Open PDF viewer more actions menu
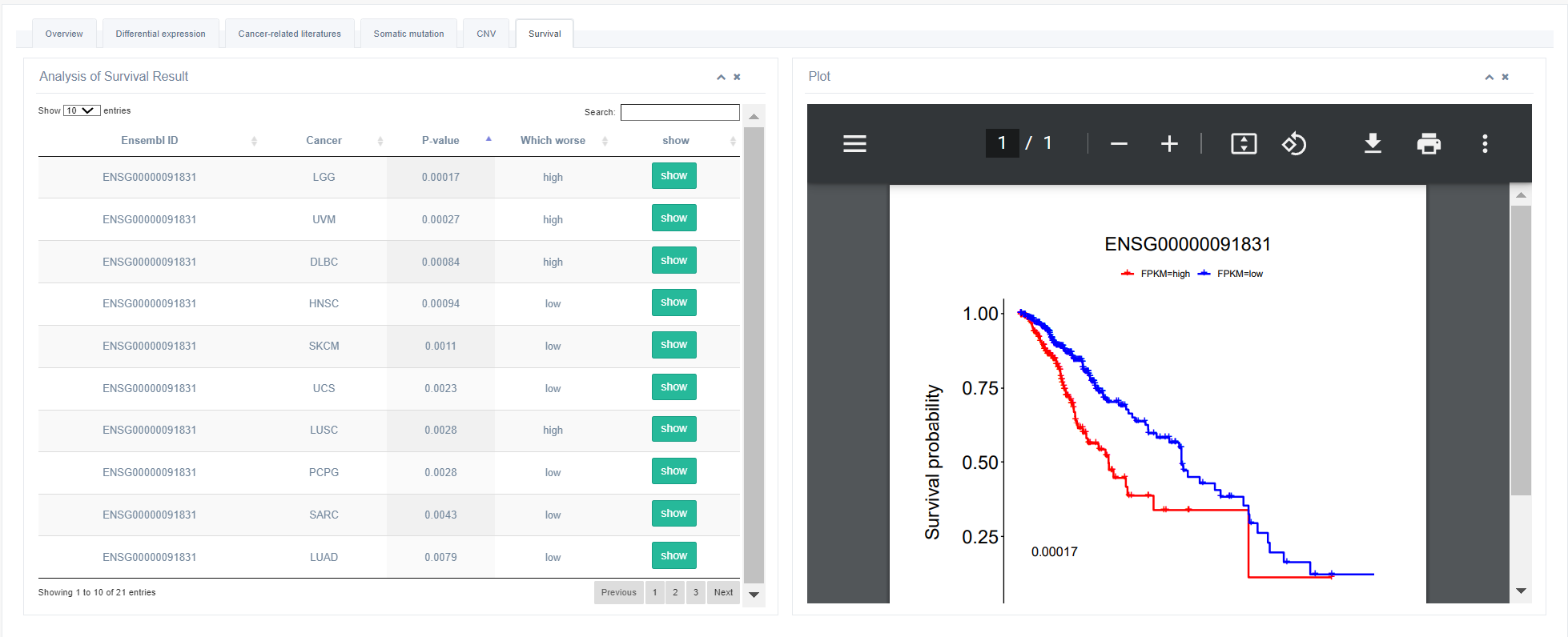1568x637 pixels. point(1485,144)
